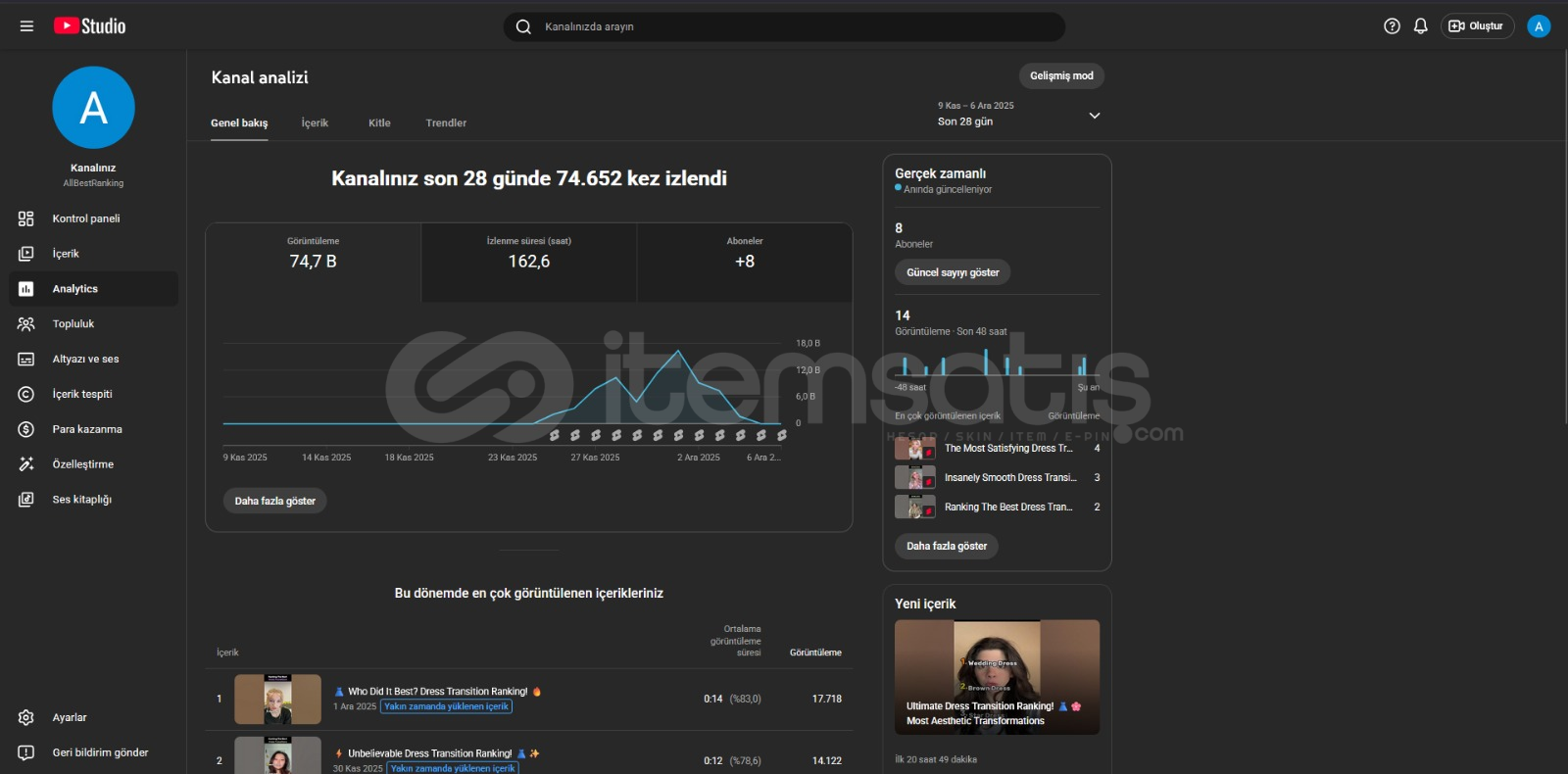Click the YouTube Studio logo

pos(90,26)
